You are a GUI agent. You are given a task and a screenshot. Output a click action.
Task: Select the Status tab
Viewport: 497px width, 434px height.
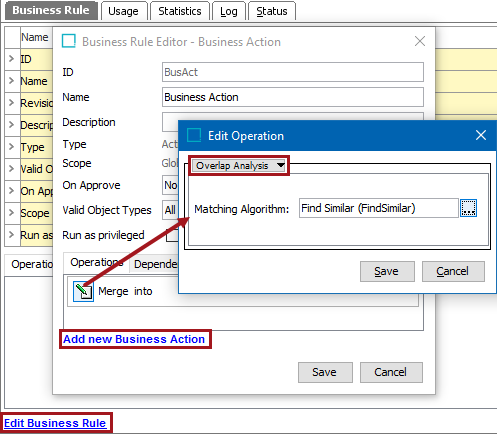click(272, 11)
